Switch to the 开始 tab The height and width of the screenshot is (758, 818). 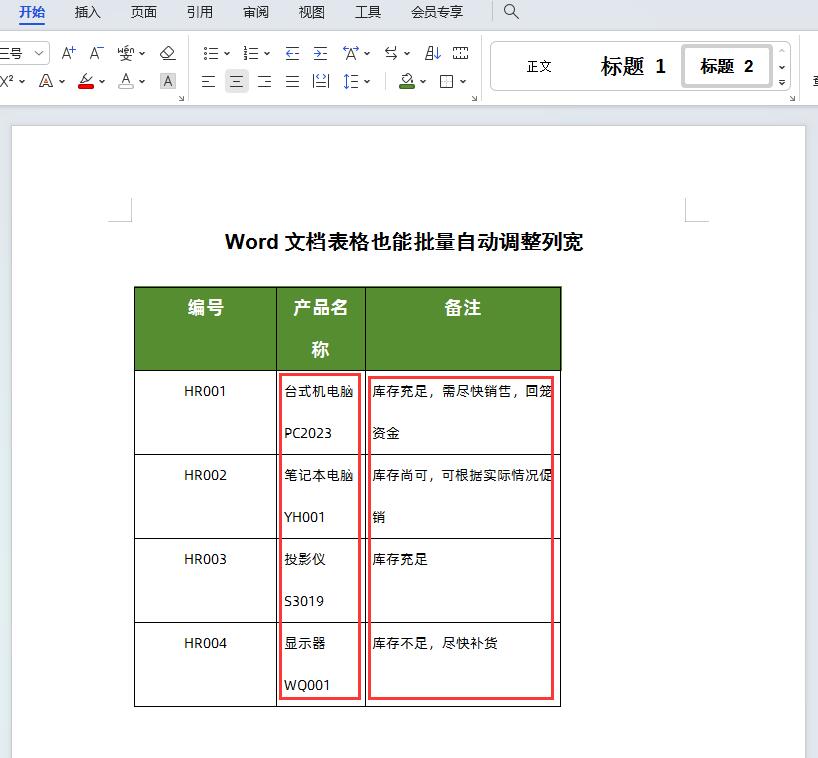coord(32,11)
